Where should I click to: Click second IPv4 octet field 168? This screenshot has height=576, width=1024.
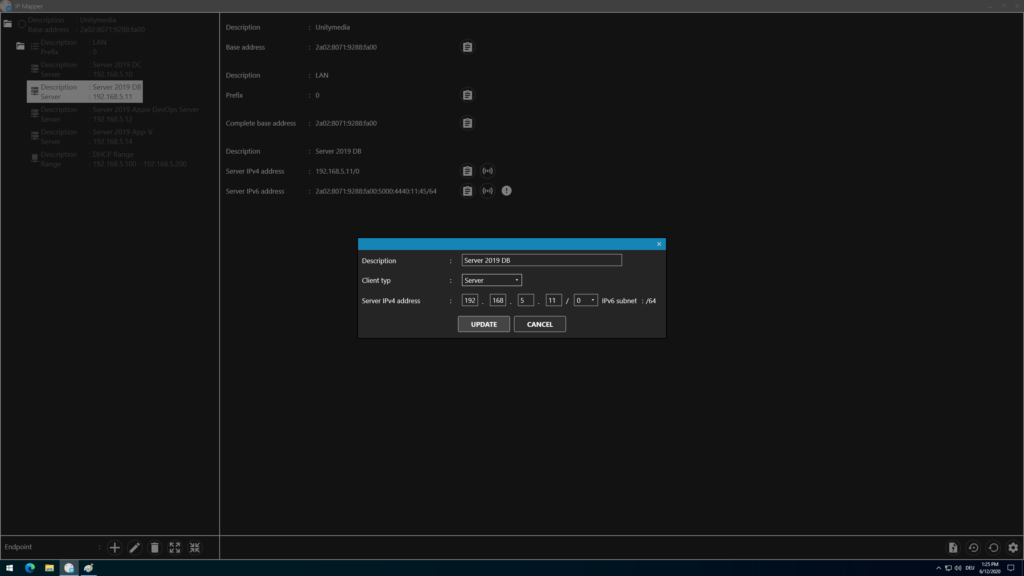pos(498,300)
